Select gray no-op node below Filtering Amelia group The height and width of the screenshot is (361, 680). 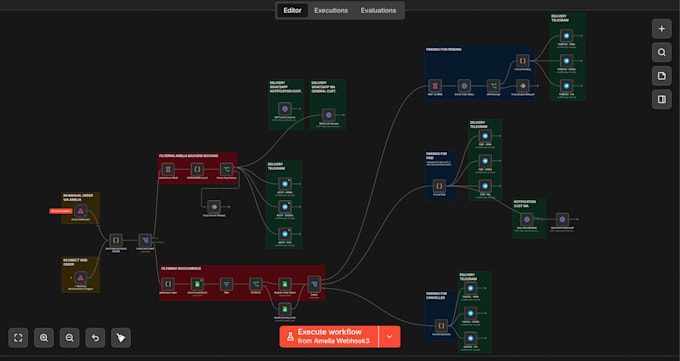pyautogui.click(x=214, y=207)
